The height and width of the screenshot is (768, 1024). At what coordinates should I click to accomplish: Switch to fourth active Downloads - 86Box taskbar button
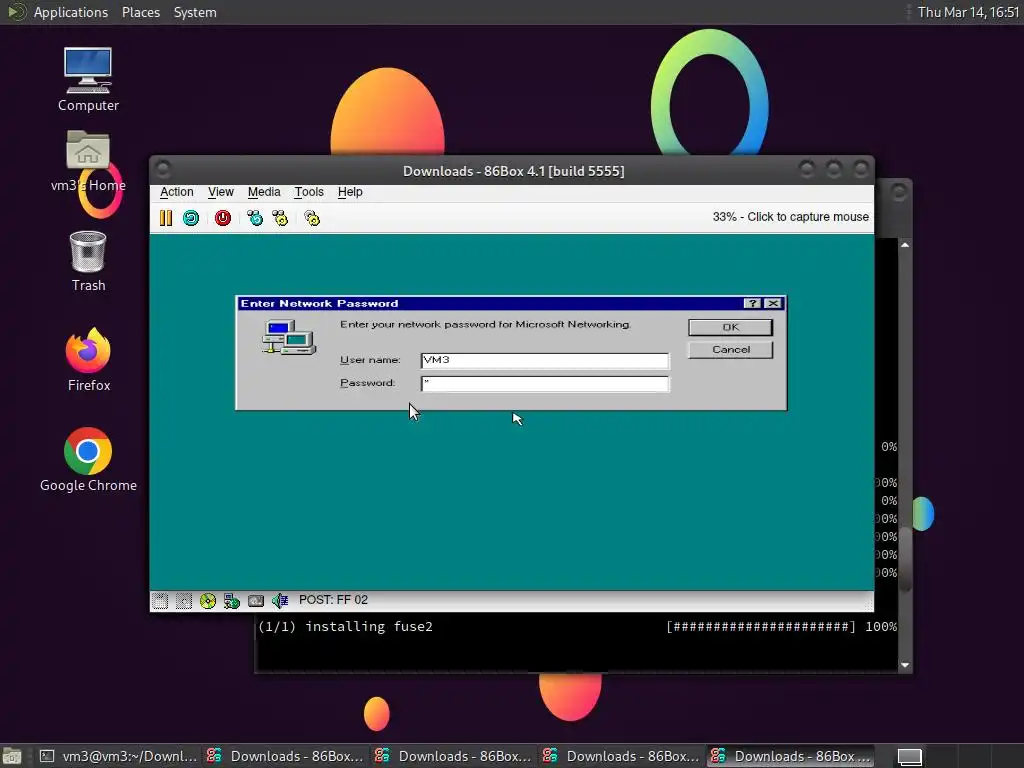click(791, 756)
